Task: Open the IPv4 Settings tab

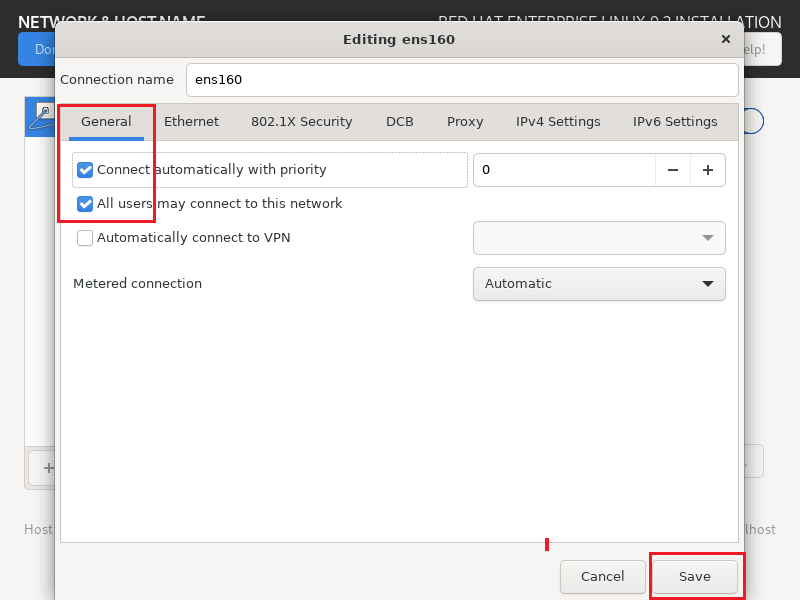Action: pyautogui.click(x=558, y=122)
